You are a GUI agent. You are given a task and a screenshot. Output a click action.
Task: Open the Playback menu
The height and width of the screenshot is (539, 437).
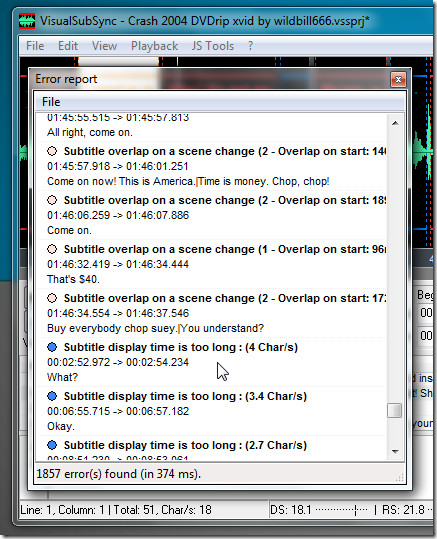[x=154, y=46]
